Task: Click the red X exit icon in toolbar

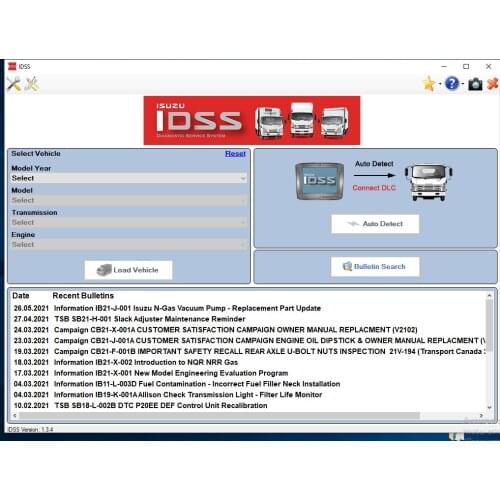Action: coord(493,84)
